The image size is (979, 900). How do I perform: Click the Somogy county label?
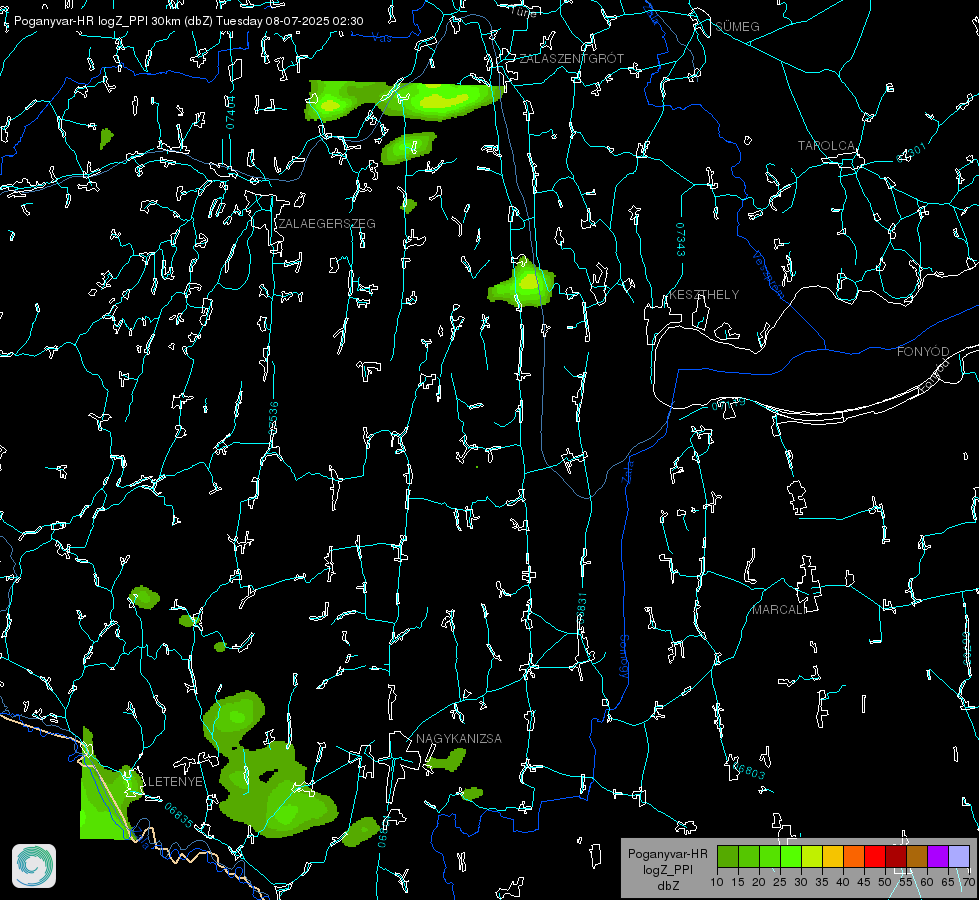(624, 657)
